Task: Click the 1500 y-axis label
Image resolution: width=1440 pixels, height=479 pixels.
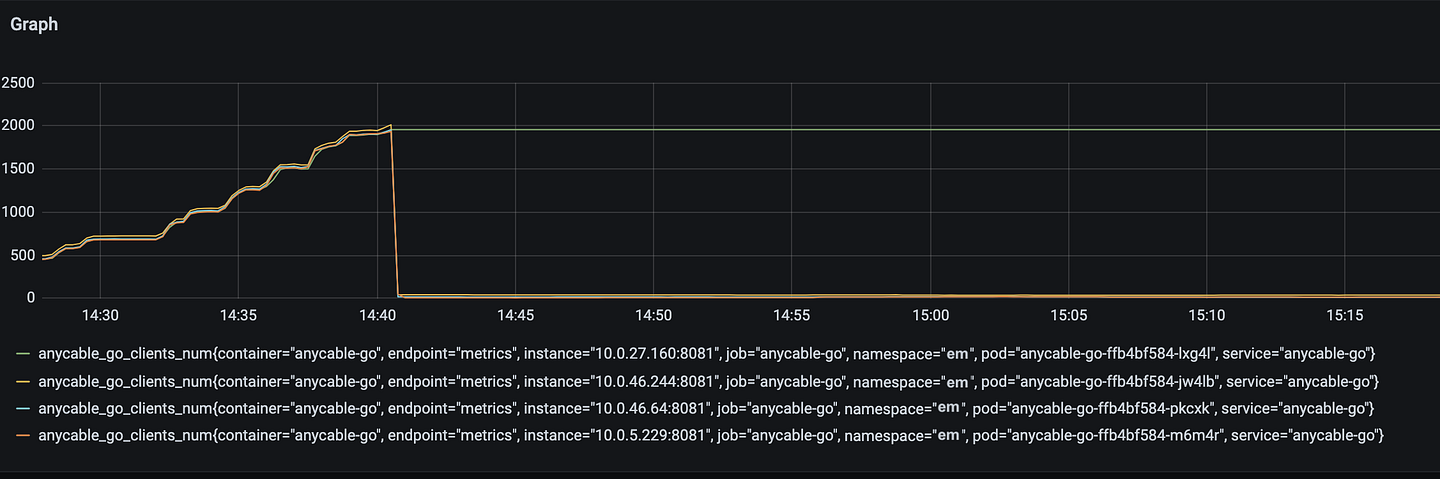Action: coord(18,169)
